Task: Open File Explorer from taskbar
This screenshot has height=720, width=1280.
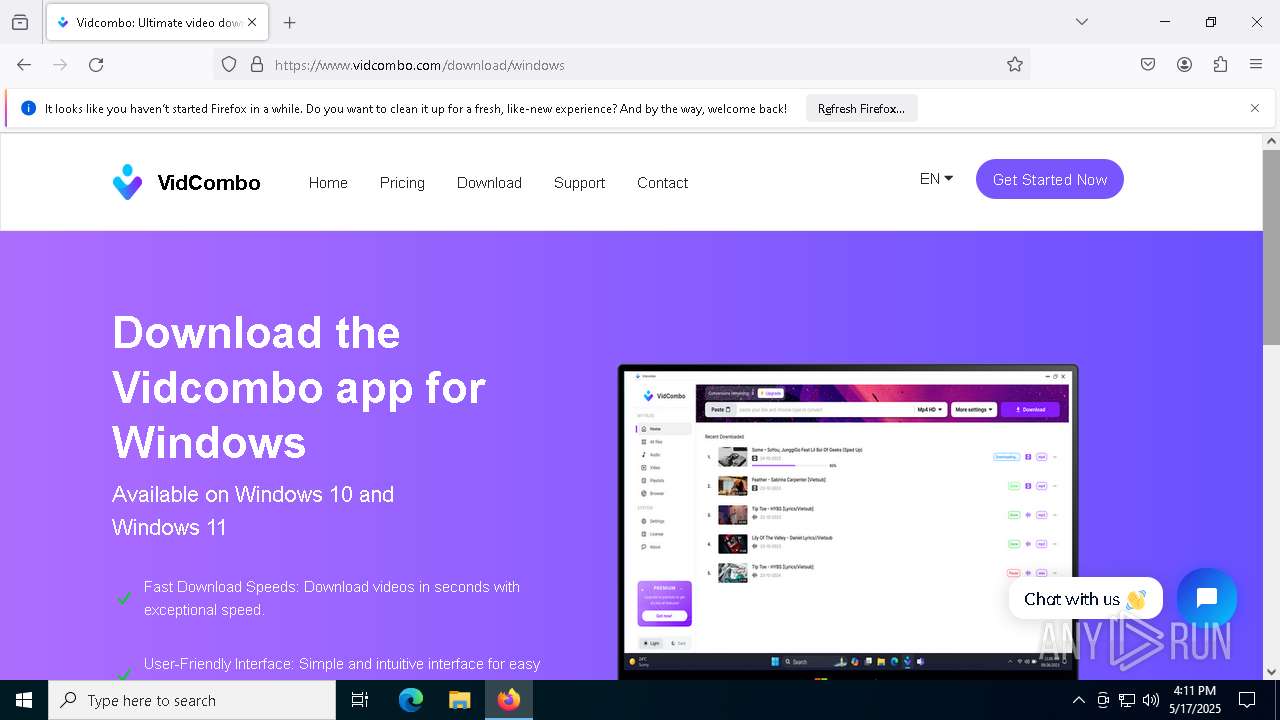Action: tap(460, 700)
